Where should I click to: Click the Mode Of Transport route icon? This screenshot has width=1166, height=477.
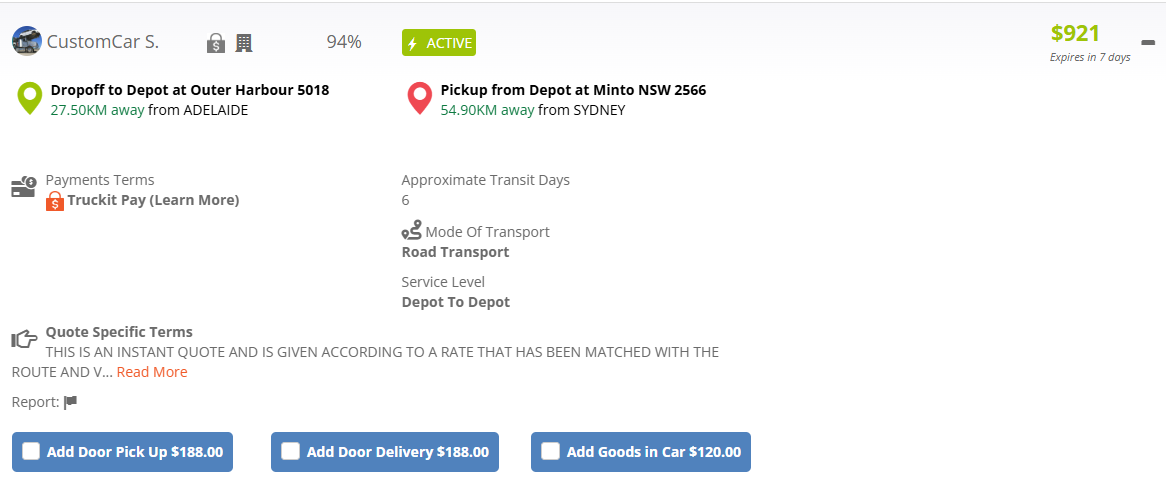(x=411, y=231)
